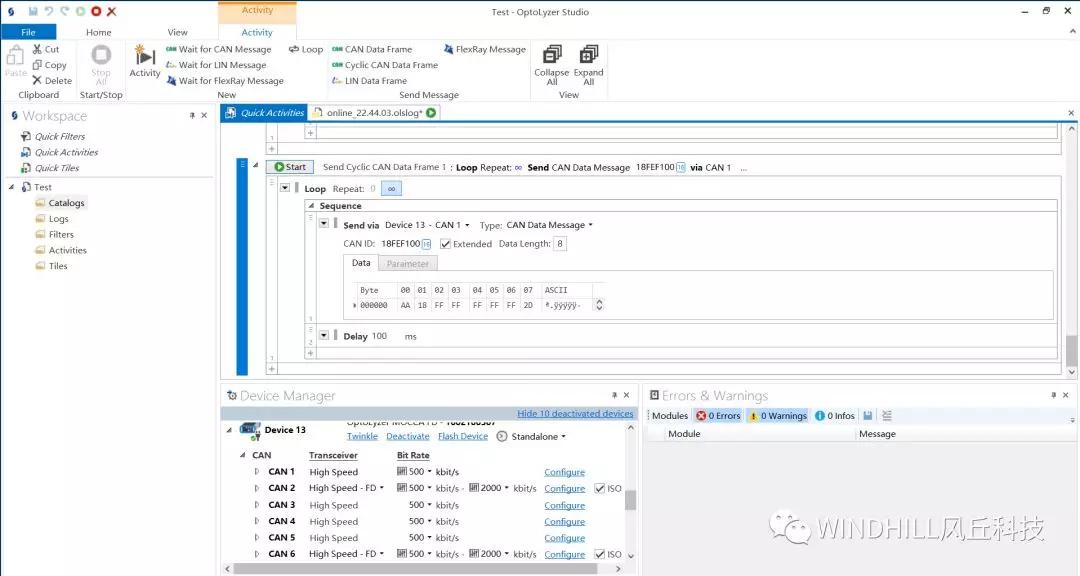Open the CAN Data Message type dropdown

tap(549, 225)
